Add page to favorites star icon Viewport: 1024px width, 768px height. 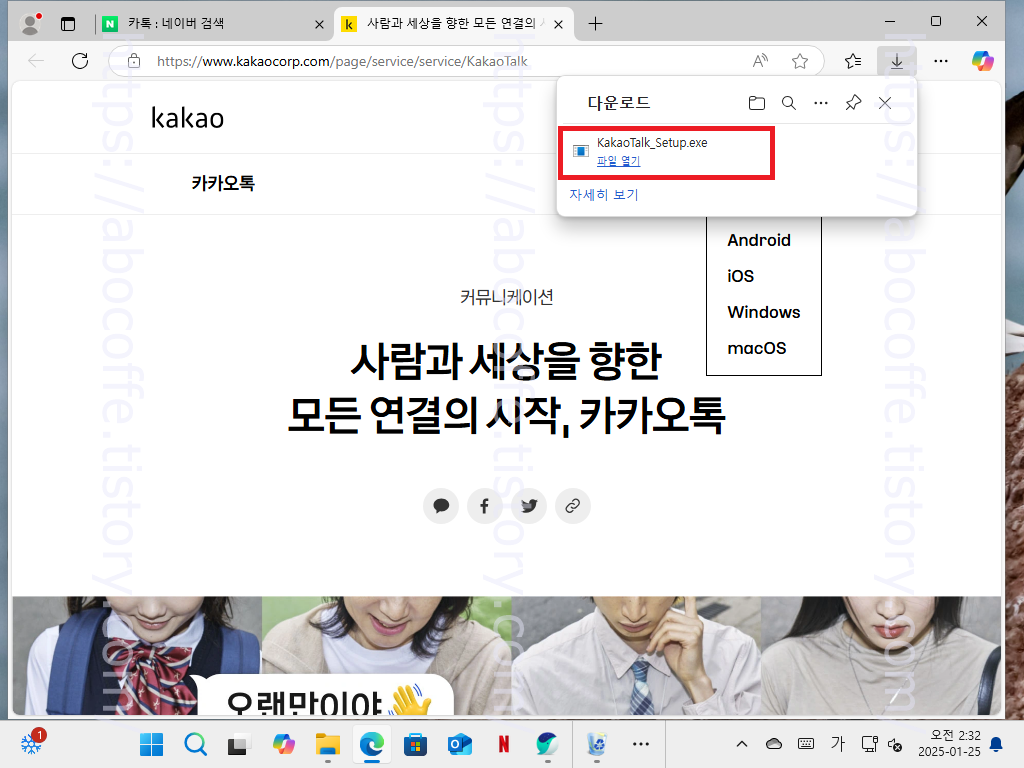(800, 61)
